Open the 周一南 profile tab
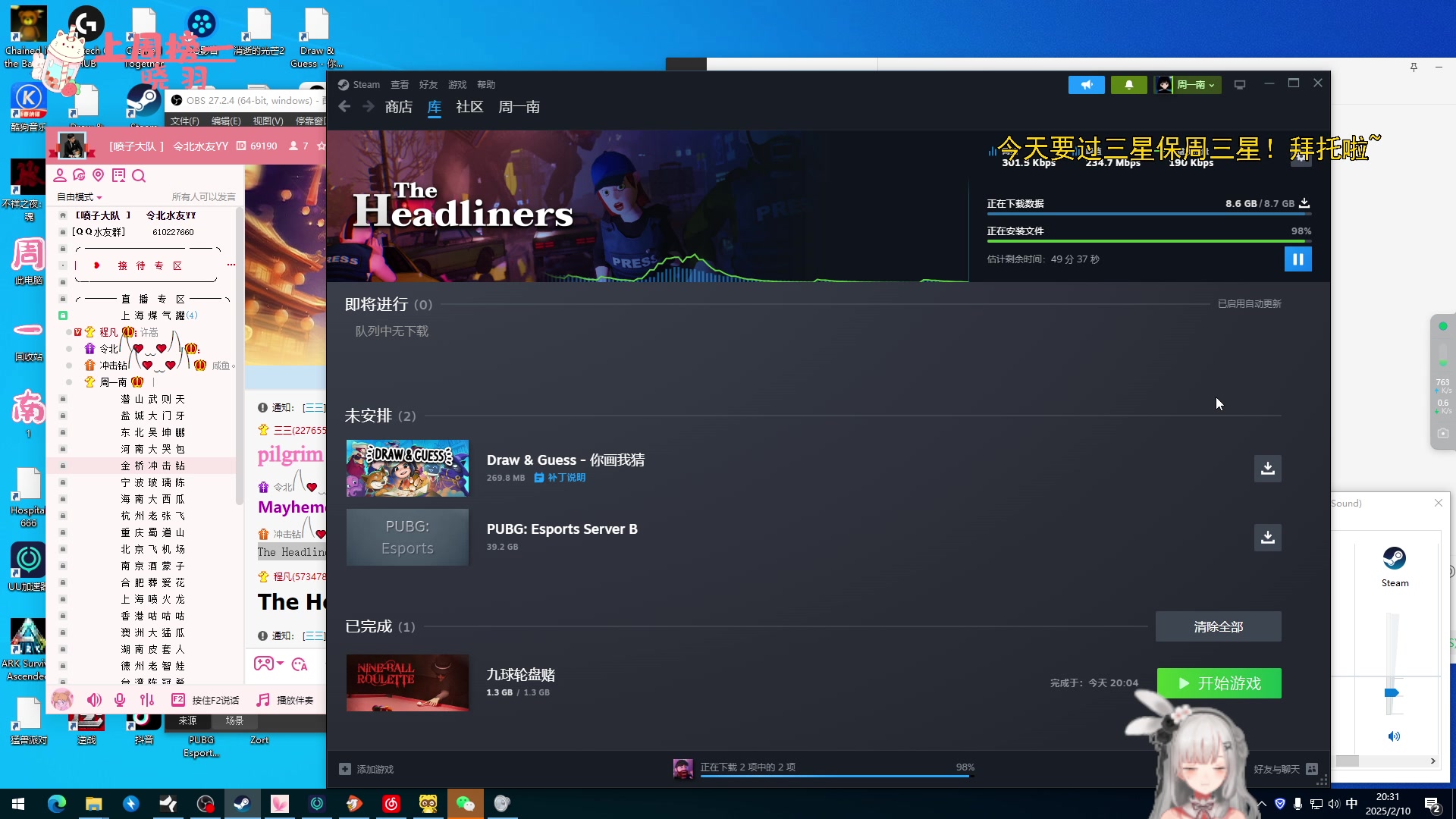 (519, 107)
